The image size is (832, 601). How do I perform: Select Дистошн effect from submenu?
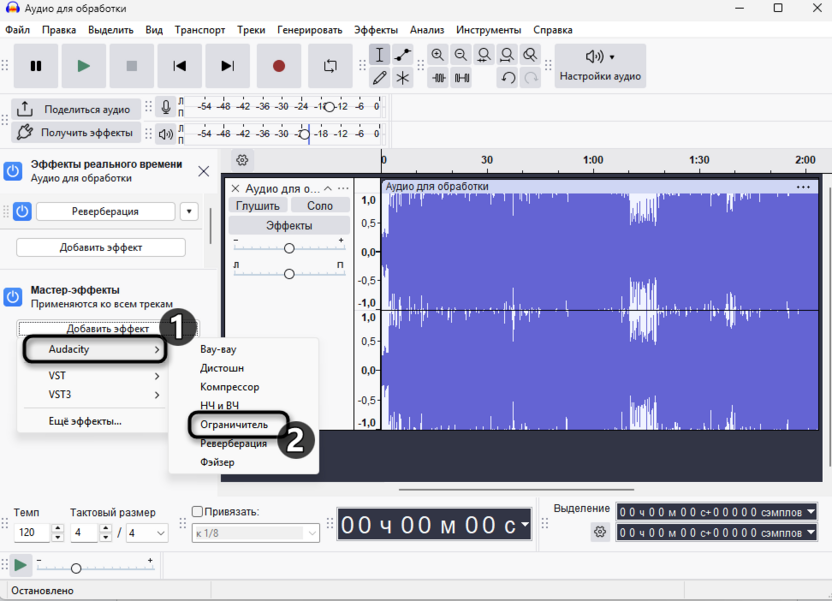[222, 368]
